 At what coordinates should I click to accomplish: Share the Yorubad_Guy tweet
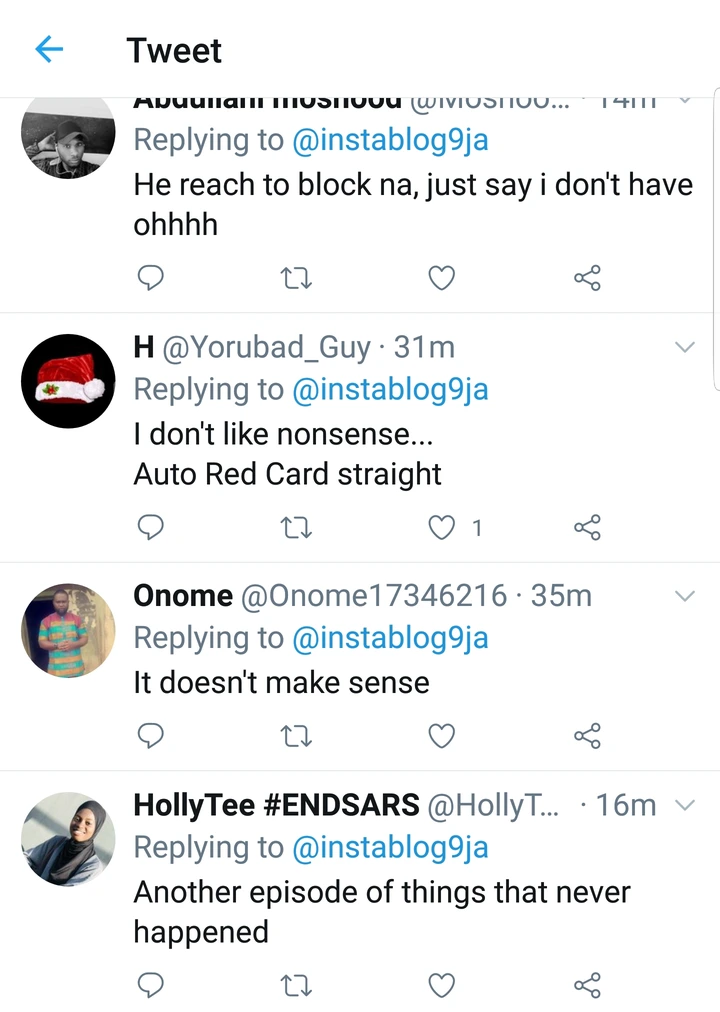click(x=587, y=527)
